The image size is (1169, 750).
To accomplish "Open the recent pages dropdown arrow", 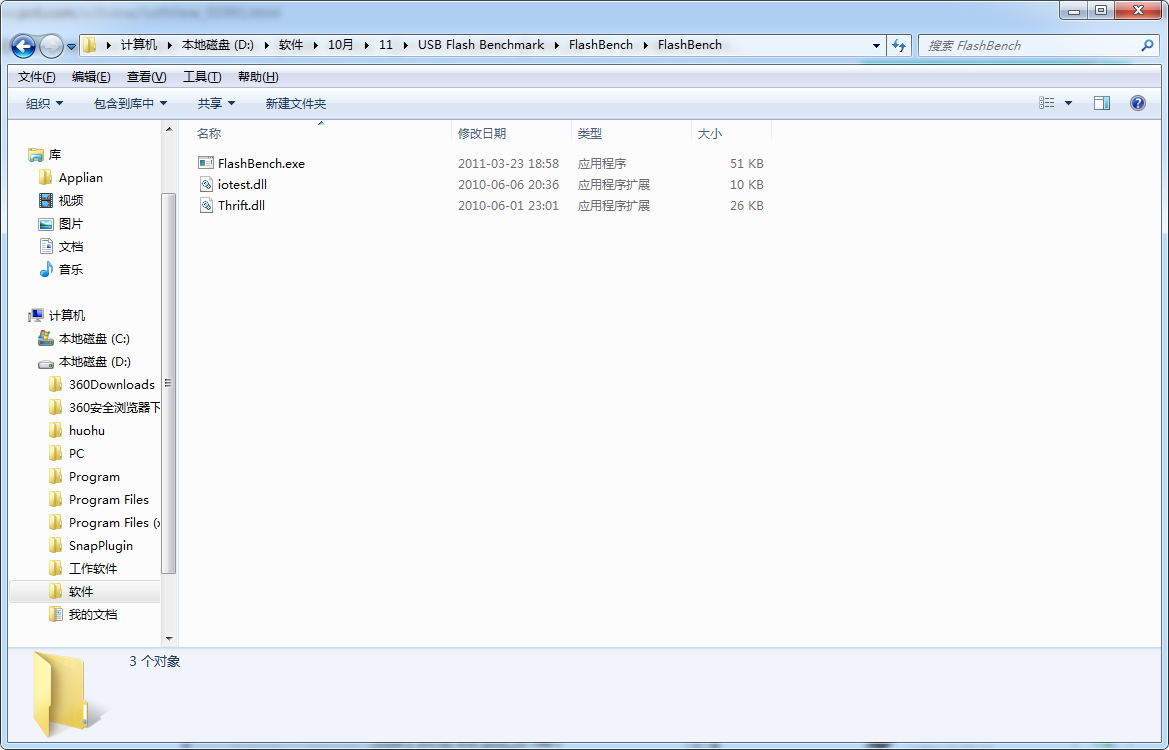I will point(72,46).
